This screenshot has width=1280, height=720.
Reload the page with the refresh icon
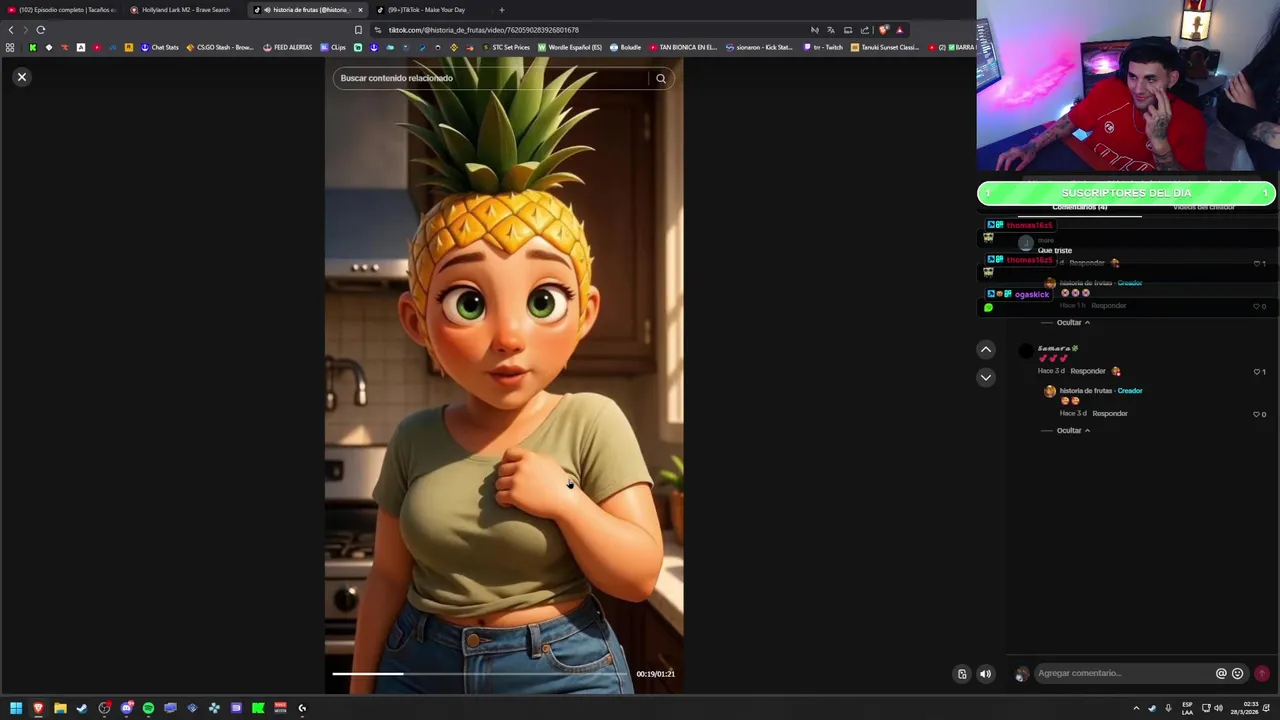[x=41, y=30]
